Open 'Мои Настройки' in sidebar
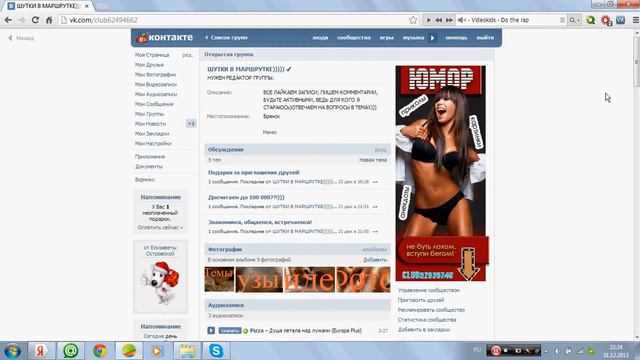640x360 pixels. (153, 143)
